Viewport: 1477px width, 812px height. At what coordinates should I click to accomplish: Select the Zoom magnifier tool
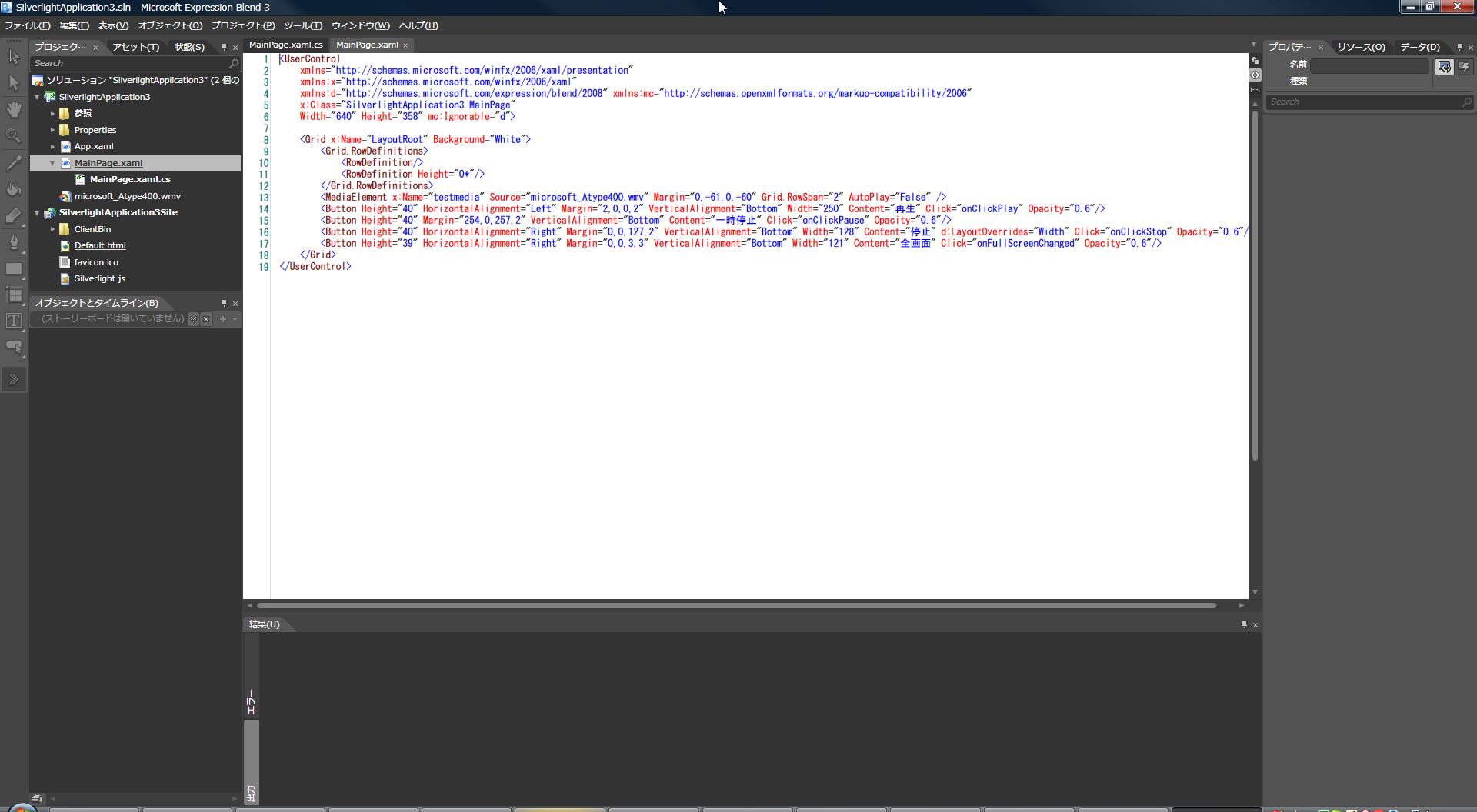tap(14, 136)
